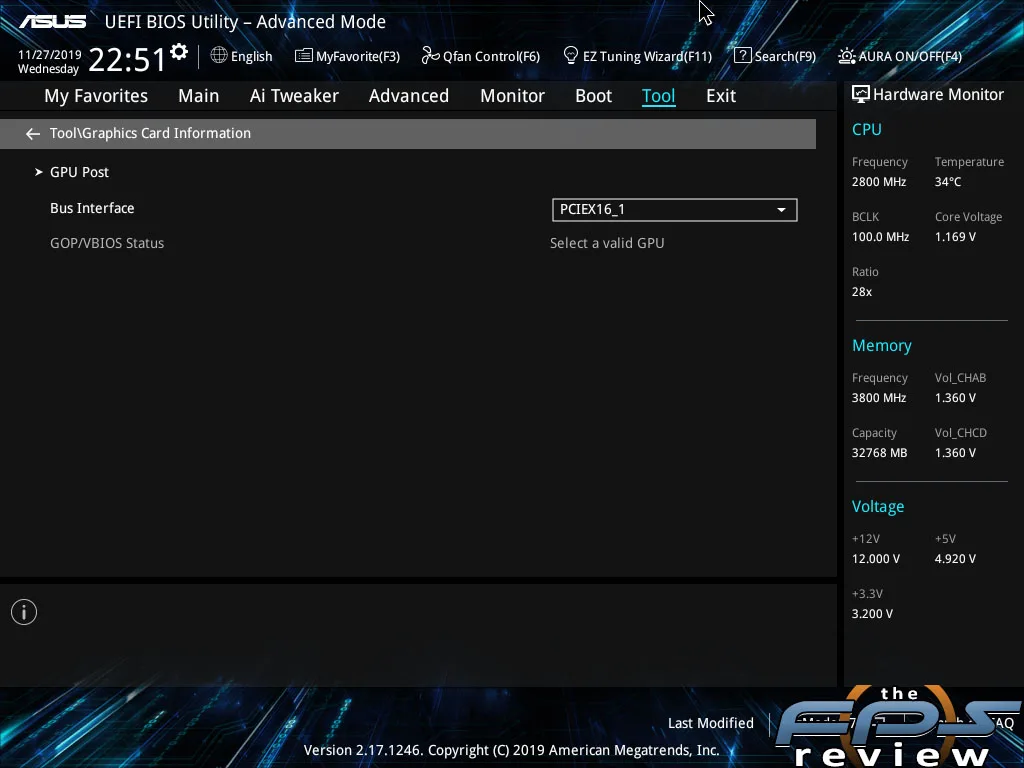Click the Memory Frequency value 3800 MHz
Image resolution: width=1024 pixels, height=768 pixels.
[x=879, y=398]
